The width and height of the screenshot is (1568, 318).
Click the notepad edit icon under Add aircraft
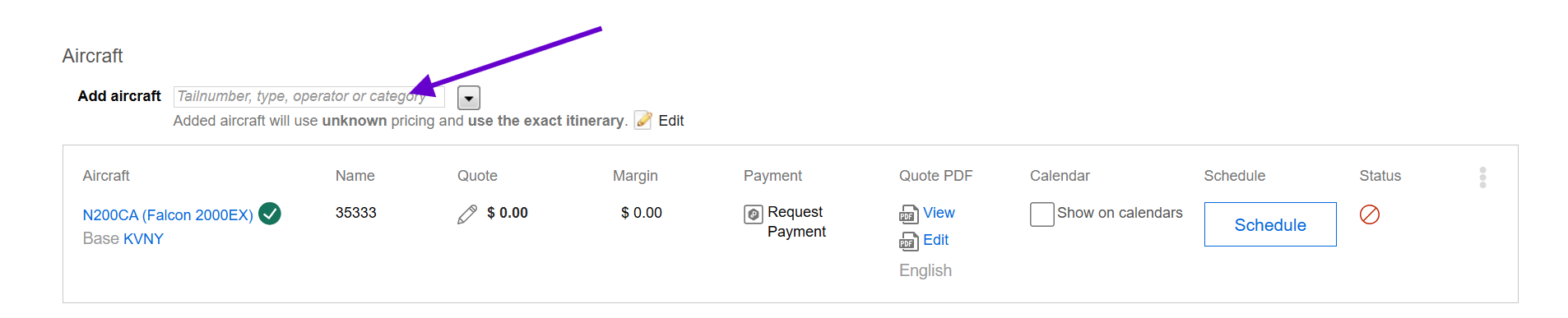tap(643, 120)
